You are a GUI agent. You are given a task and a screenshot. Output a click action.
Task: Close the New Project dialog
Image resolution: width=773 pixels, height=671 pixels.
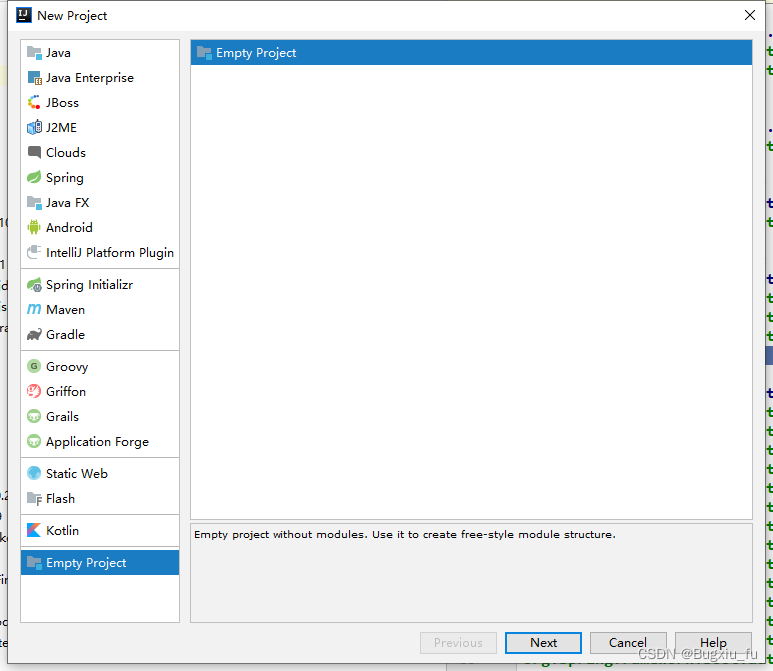click(x=750, y=15)
